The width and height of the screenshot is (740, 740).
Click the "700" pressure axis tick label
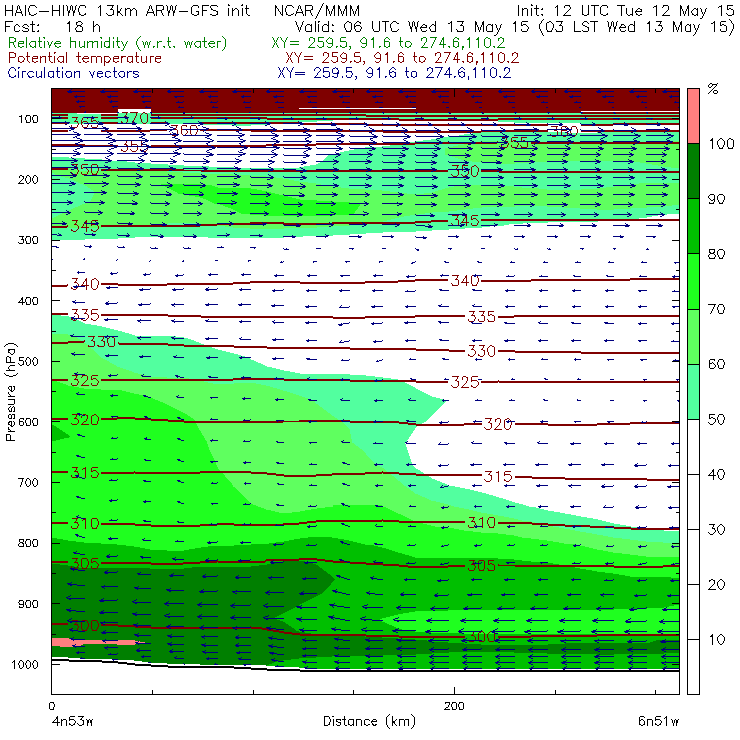point(28,482)
